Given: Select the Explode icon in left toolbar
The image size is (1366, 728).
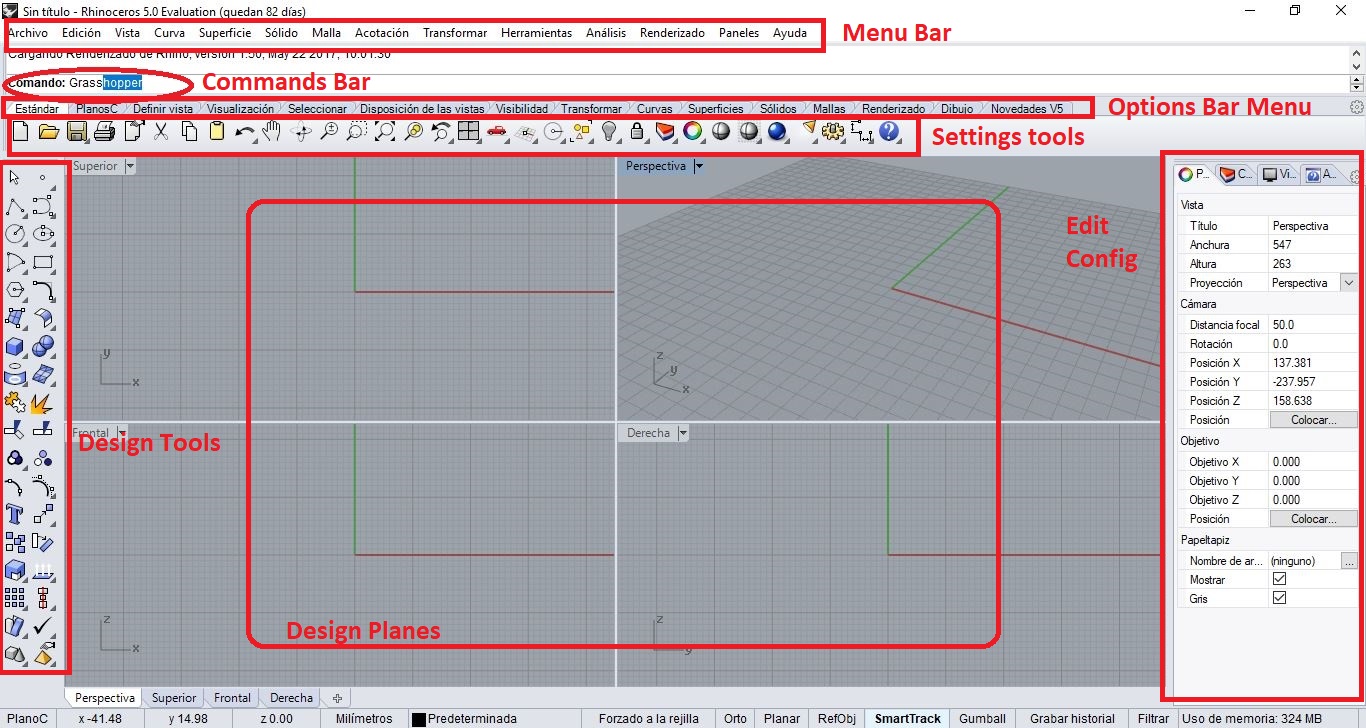Looking at the screenshot, I should 43,402.
